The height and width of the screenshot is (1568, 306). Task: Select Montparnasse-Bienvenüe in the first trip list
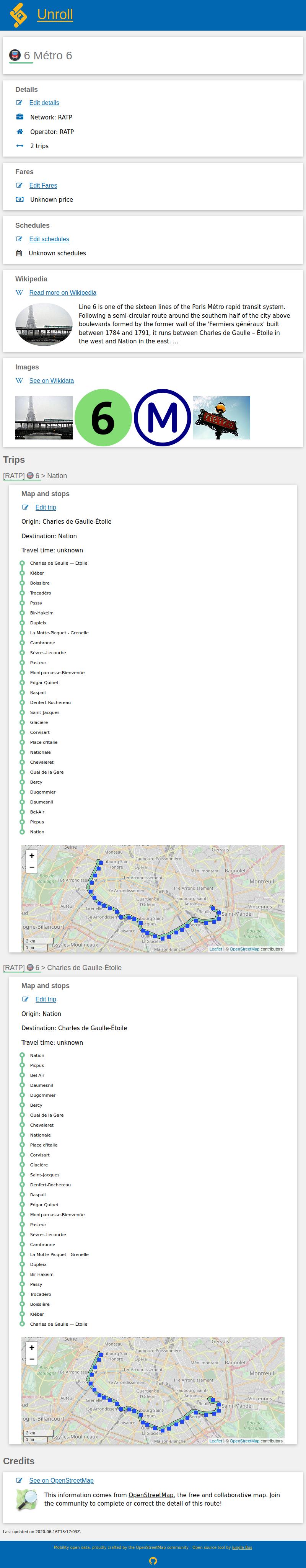(x=57, y=673)
